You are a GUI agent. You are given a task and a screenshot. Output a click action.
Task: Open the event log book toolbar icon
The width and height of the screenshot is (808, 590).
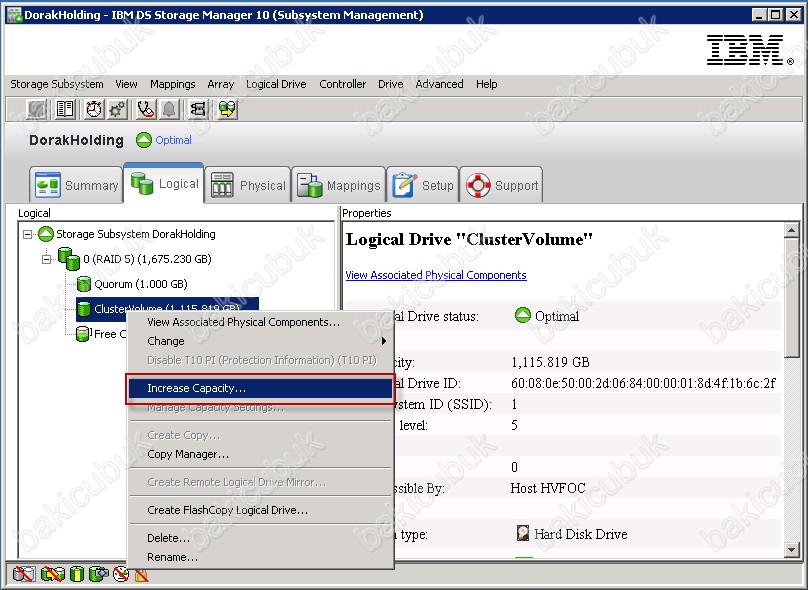click(x=65, y=109)
